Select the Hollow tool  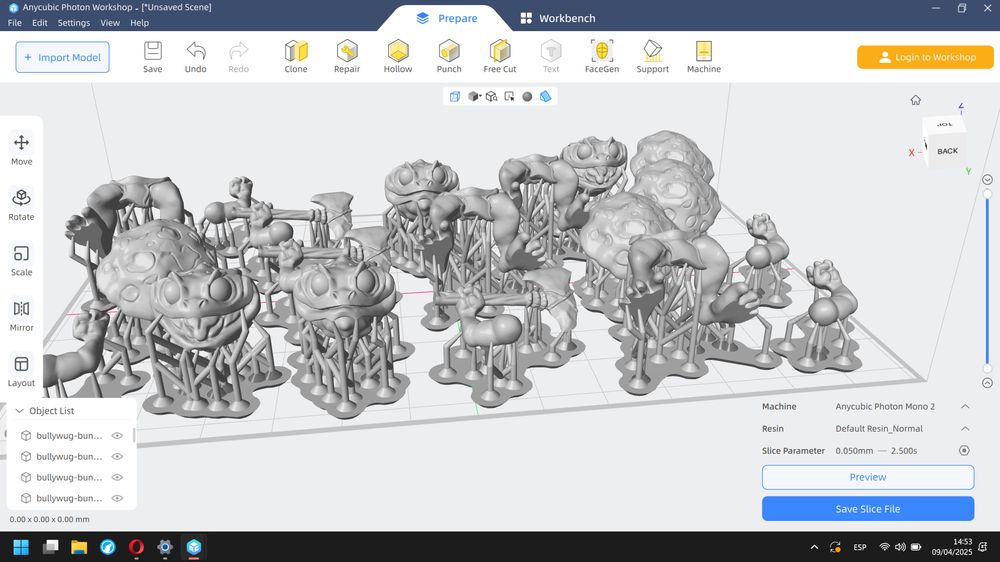pos(398,56)
